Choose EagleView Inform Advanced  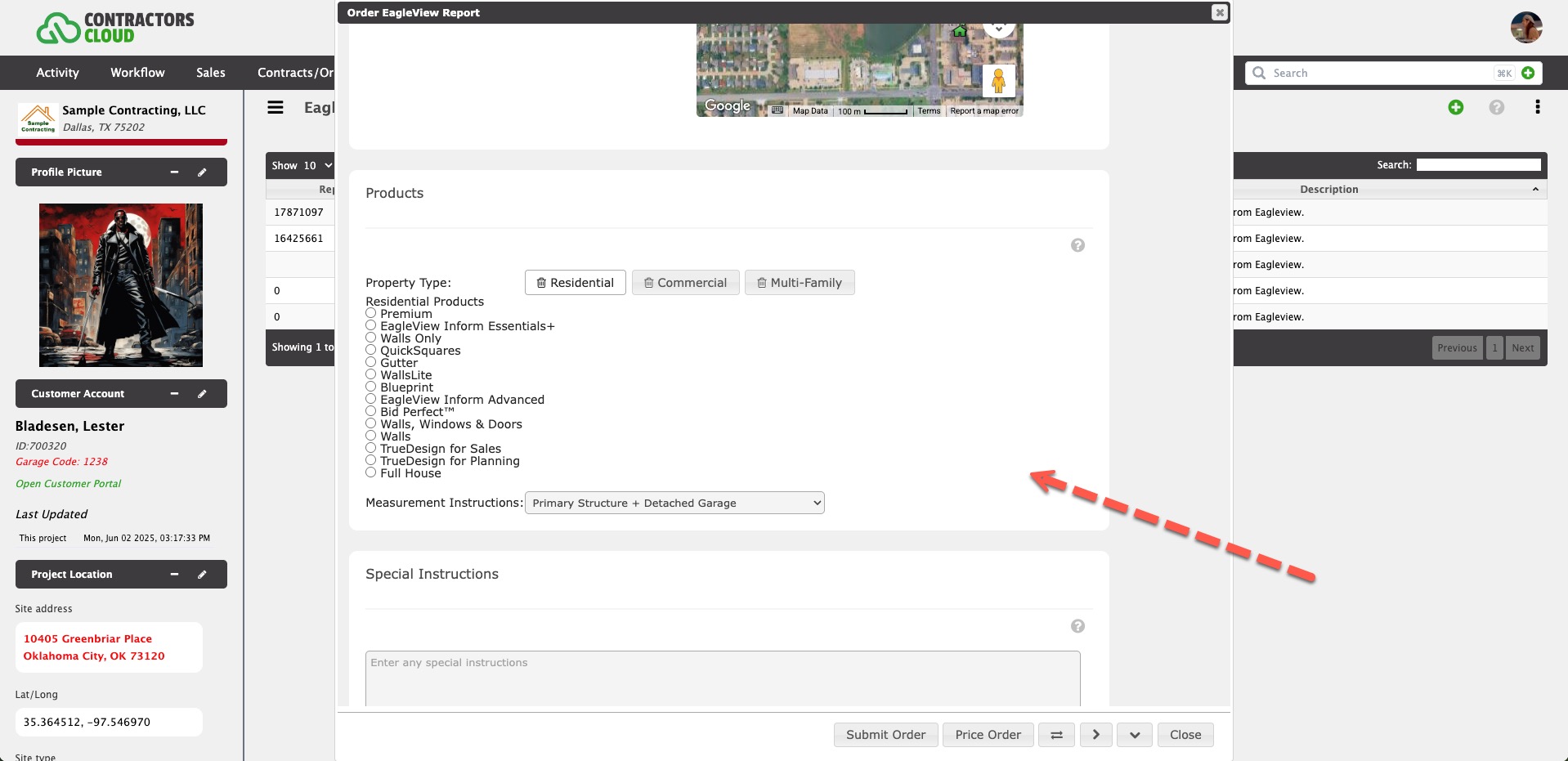tap(370, 399)
